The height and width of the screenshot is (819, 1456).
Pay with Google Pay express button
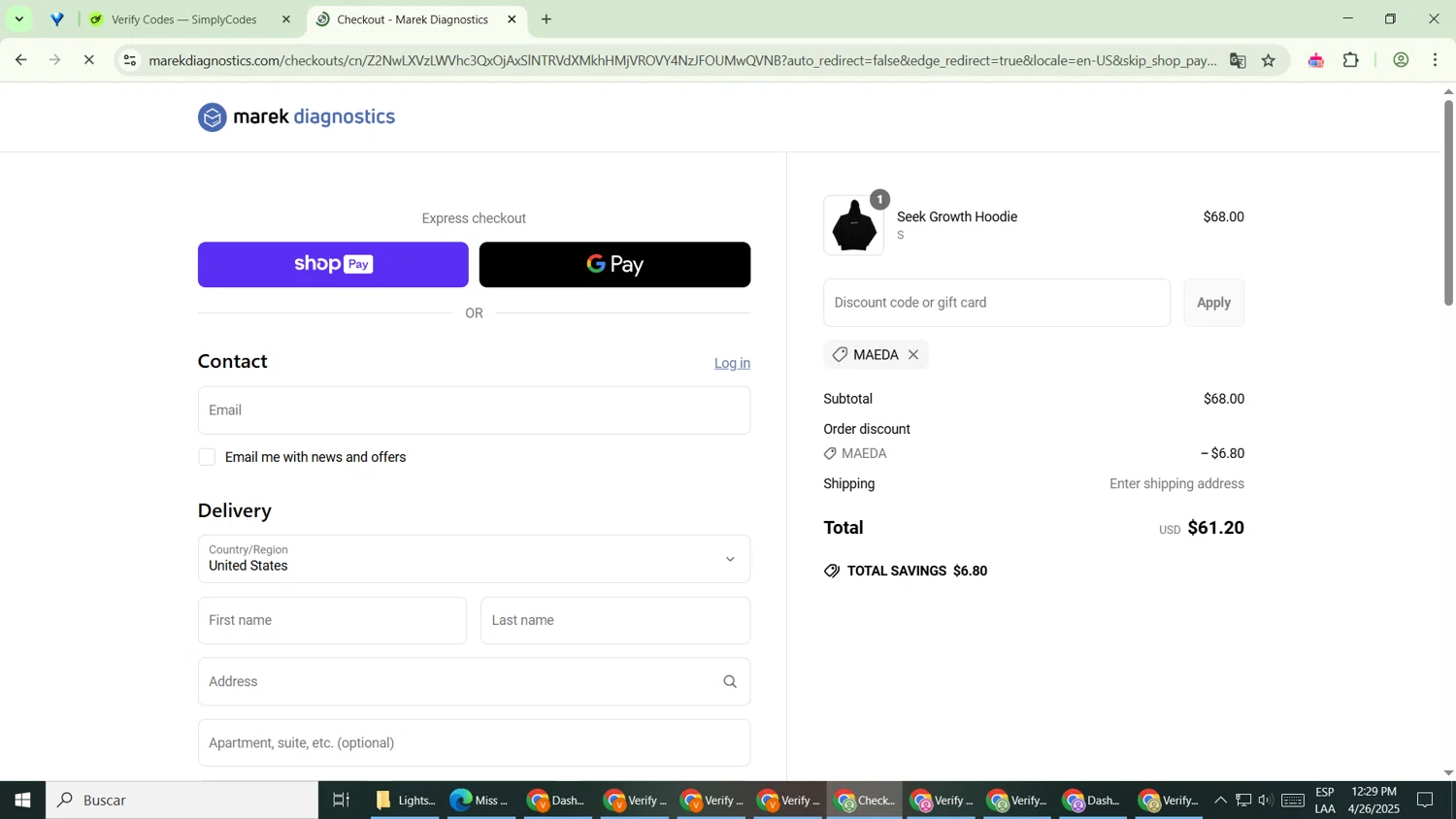pos(614,264)
